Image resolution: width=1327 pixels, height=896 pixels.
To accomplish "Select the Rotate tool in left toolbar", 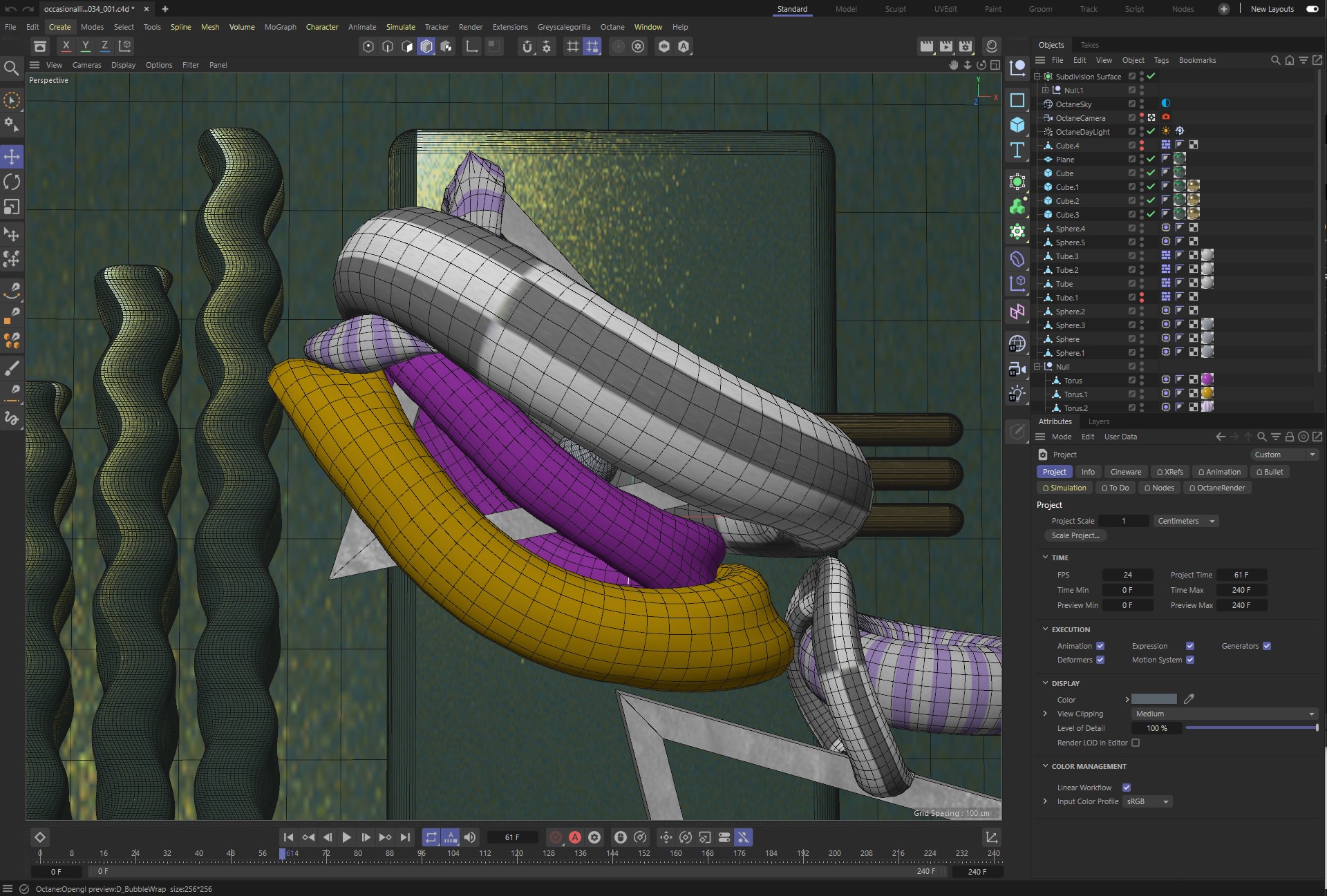I will [x=12, y=182].
